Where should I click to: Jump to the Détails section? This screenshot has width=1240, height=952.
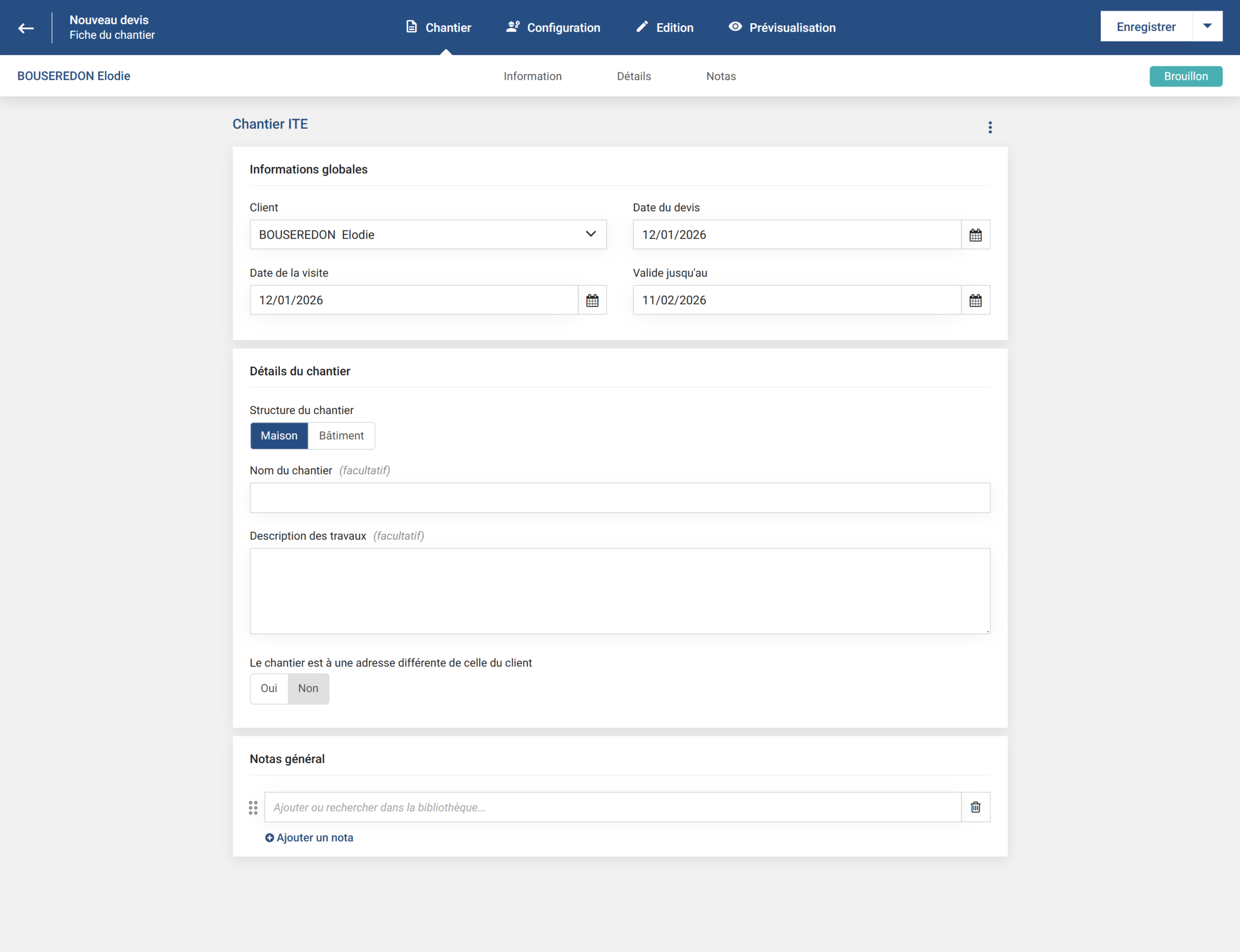click(634, 77)
